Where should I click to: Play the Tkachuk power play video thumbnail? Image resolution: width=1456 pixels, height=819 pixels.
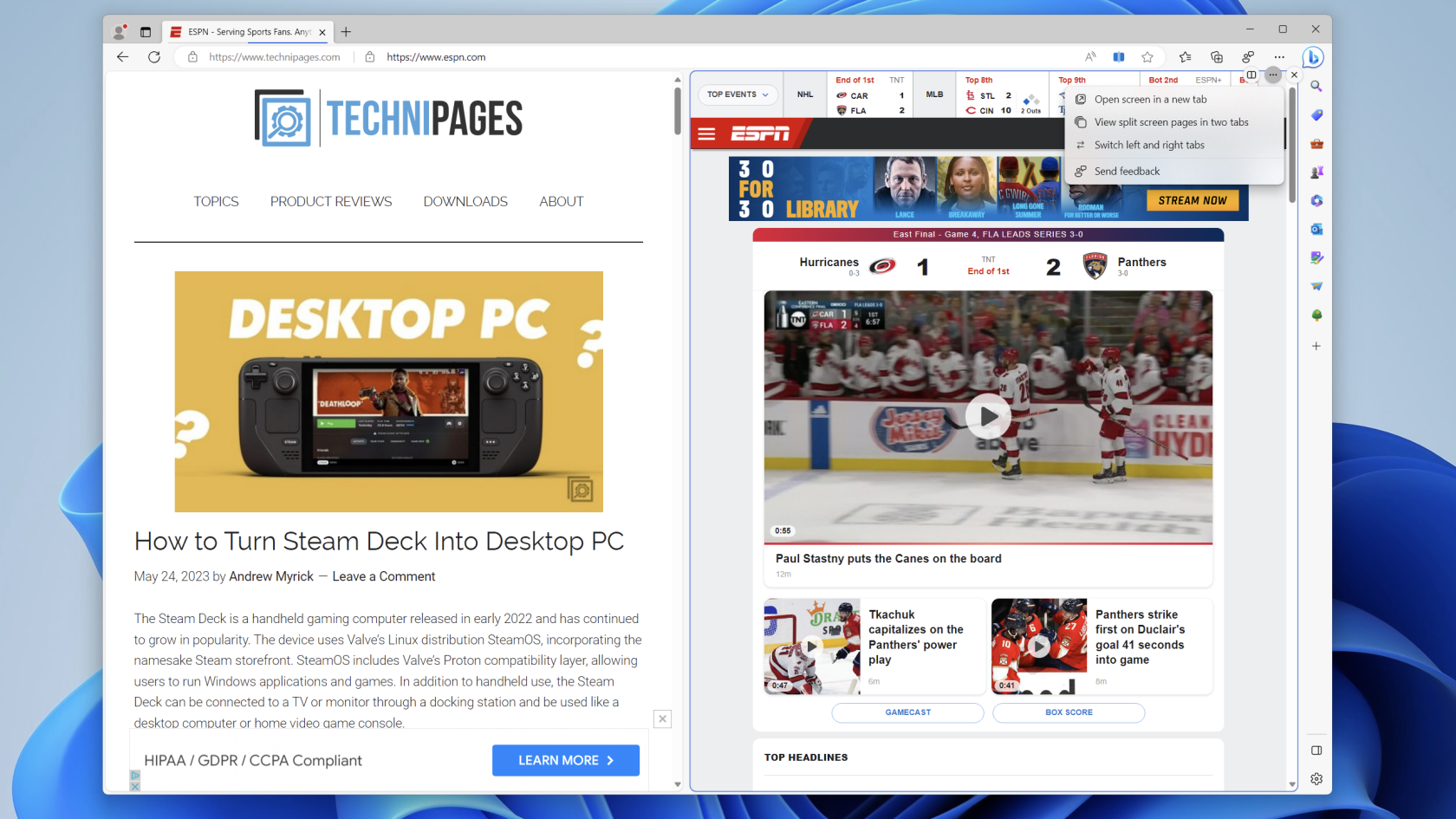click(x=812, y=647)
